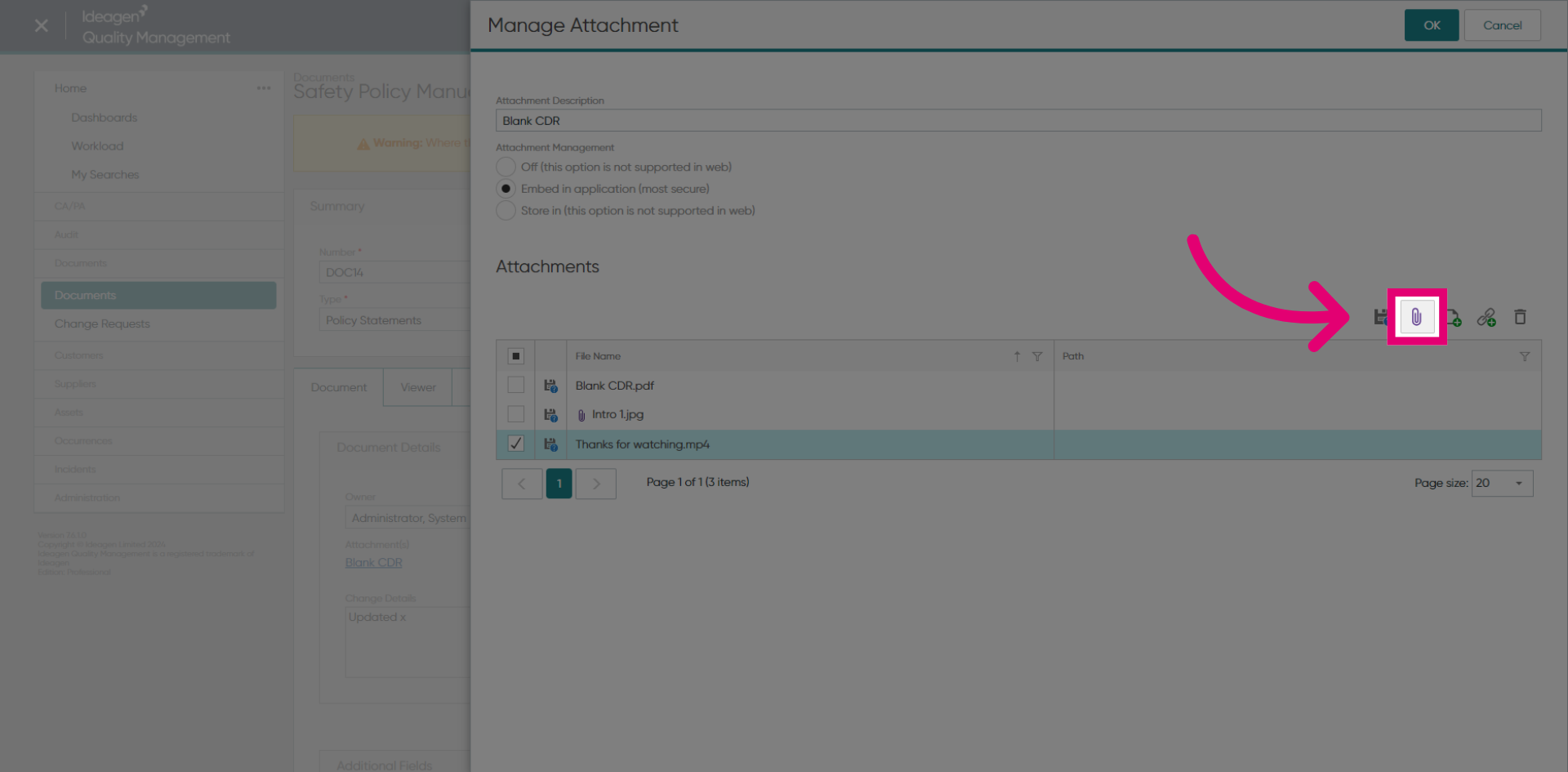Go to the previous page arrow

(x=522, y=484)
